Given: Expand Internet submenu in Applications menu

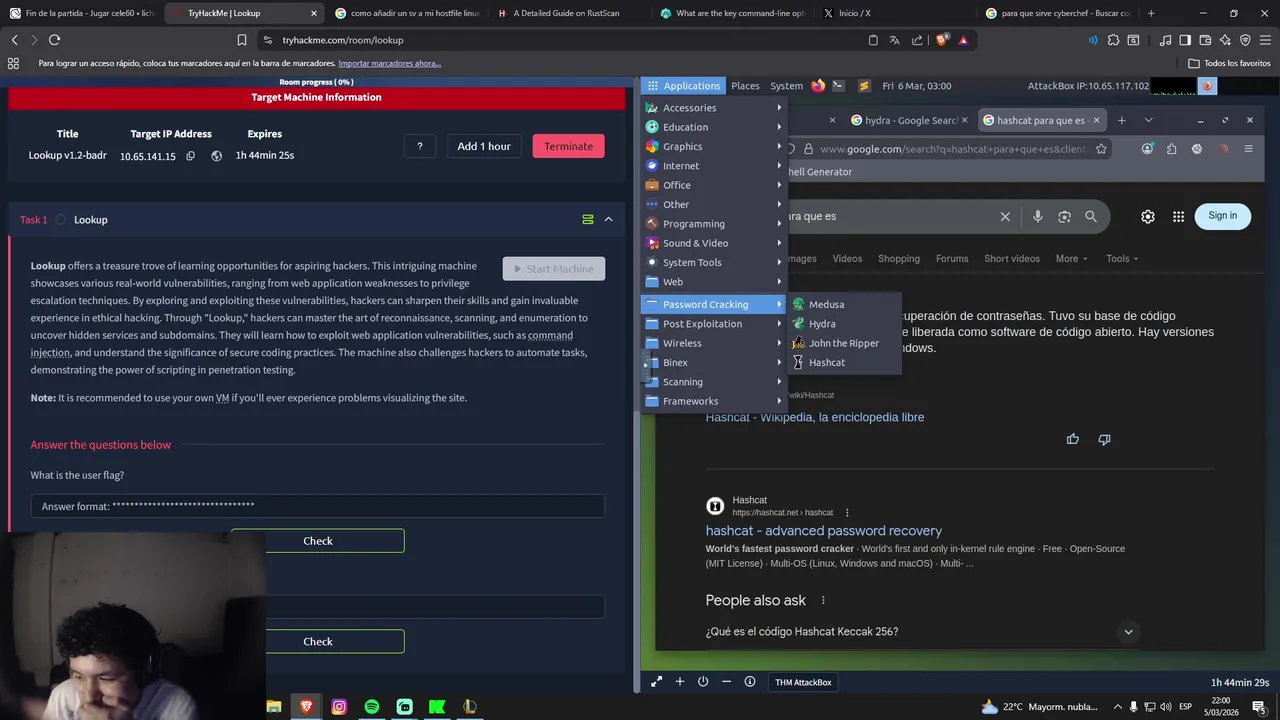Looking at the screenshot, I should 714,166.
